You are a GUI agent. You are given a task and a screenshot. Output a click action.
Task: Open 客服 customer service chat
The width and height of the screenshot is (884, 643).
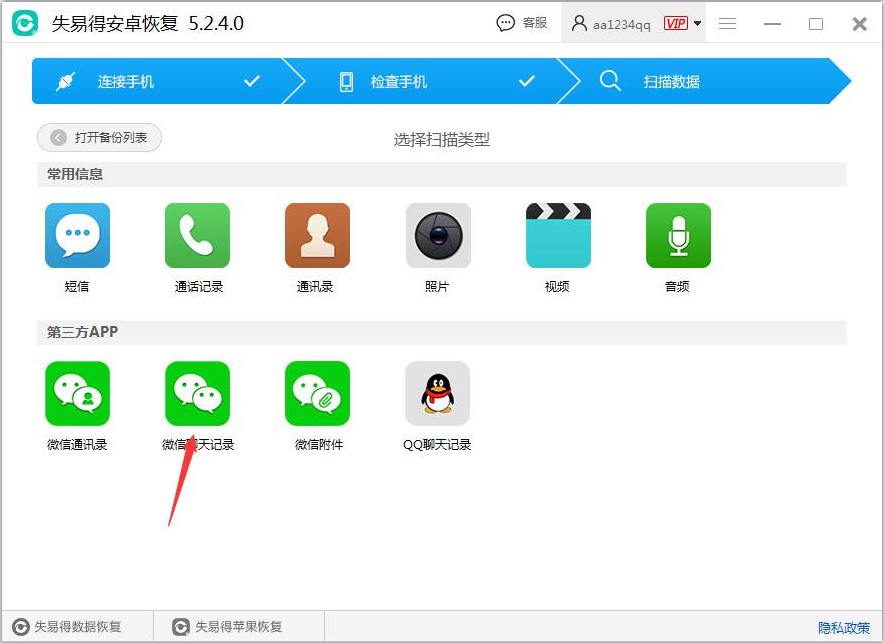point(521,23)
